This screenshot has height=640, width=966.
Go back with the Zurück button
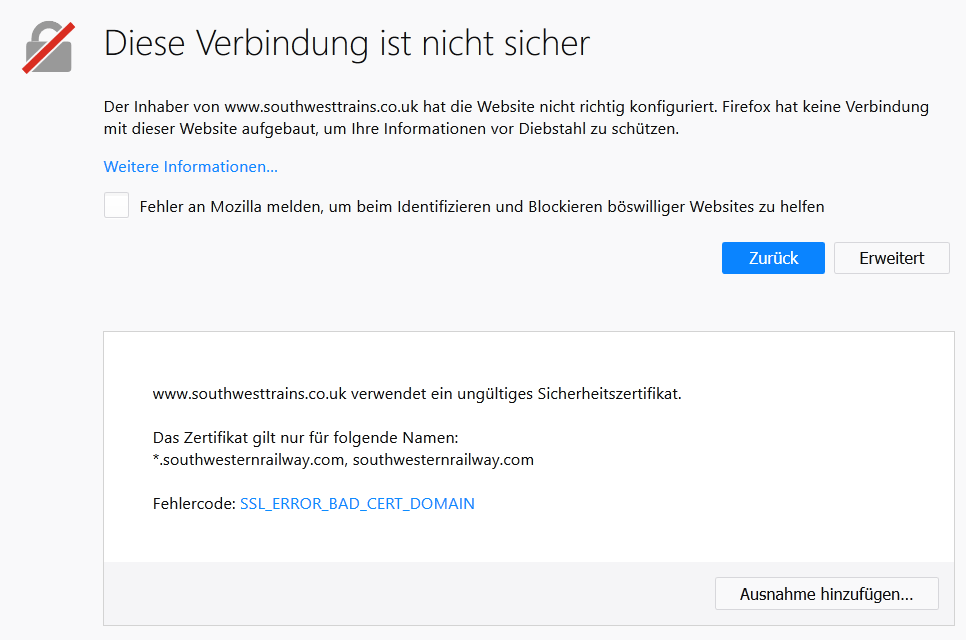773,258
